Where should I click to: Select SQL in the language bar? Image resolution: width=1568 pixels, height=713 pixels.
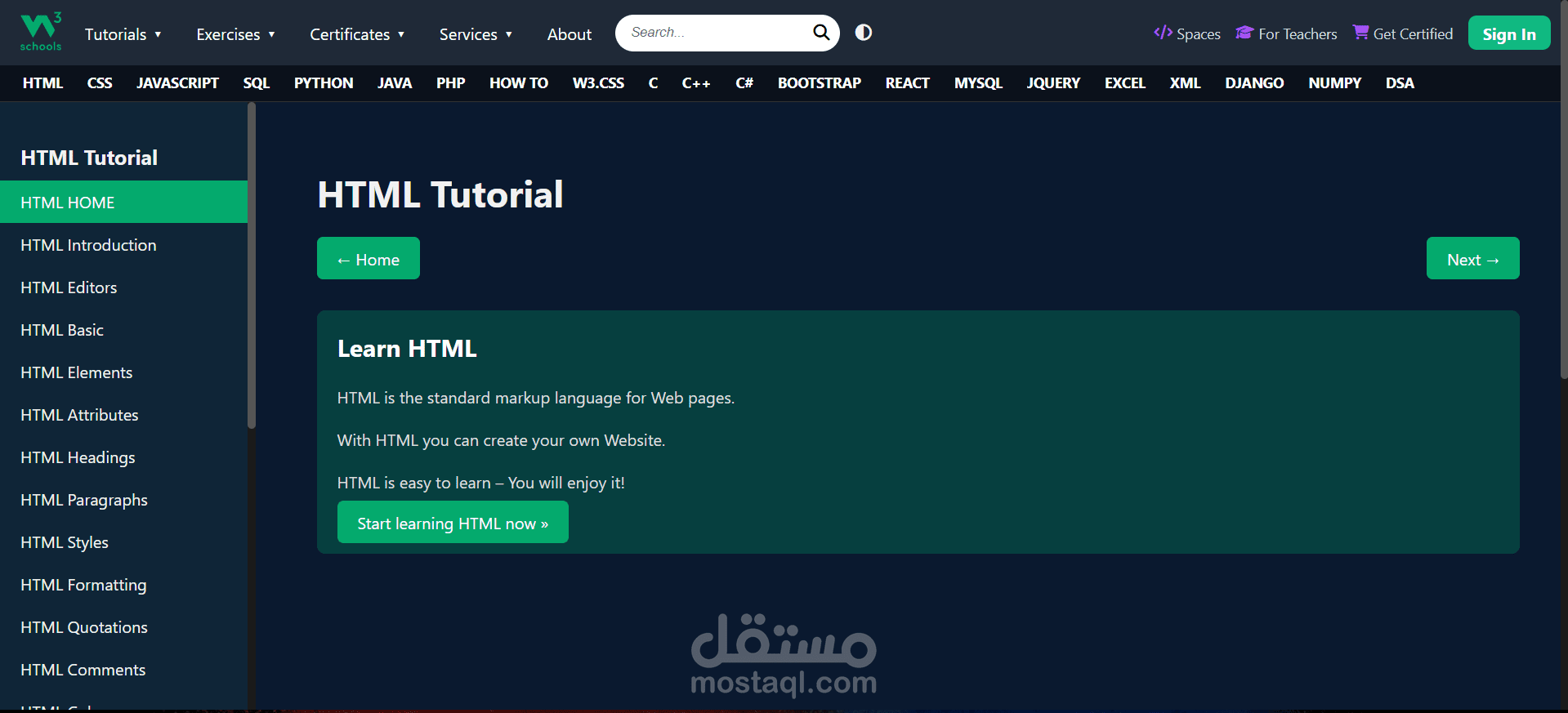(257, 83)
